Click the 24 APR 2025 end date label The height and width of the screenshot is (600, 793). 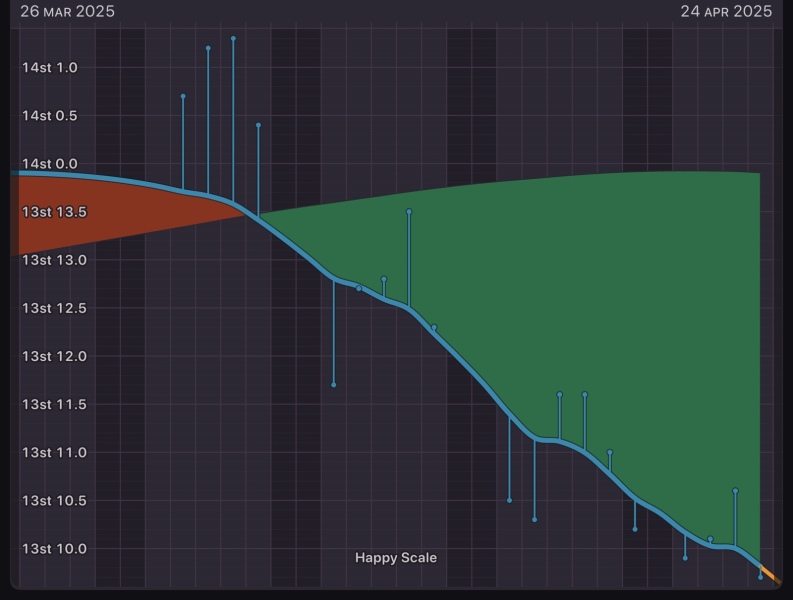(726, 12)
